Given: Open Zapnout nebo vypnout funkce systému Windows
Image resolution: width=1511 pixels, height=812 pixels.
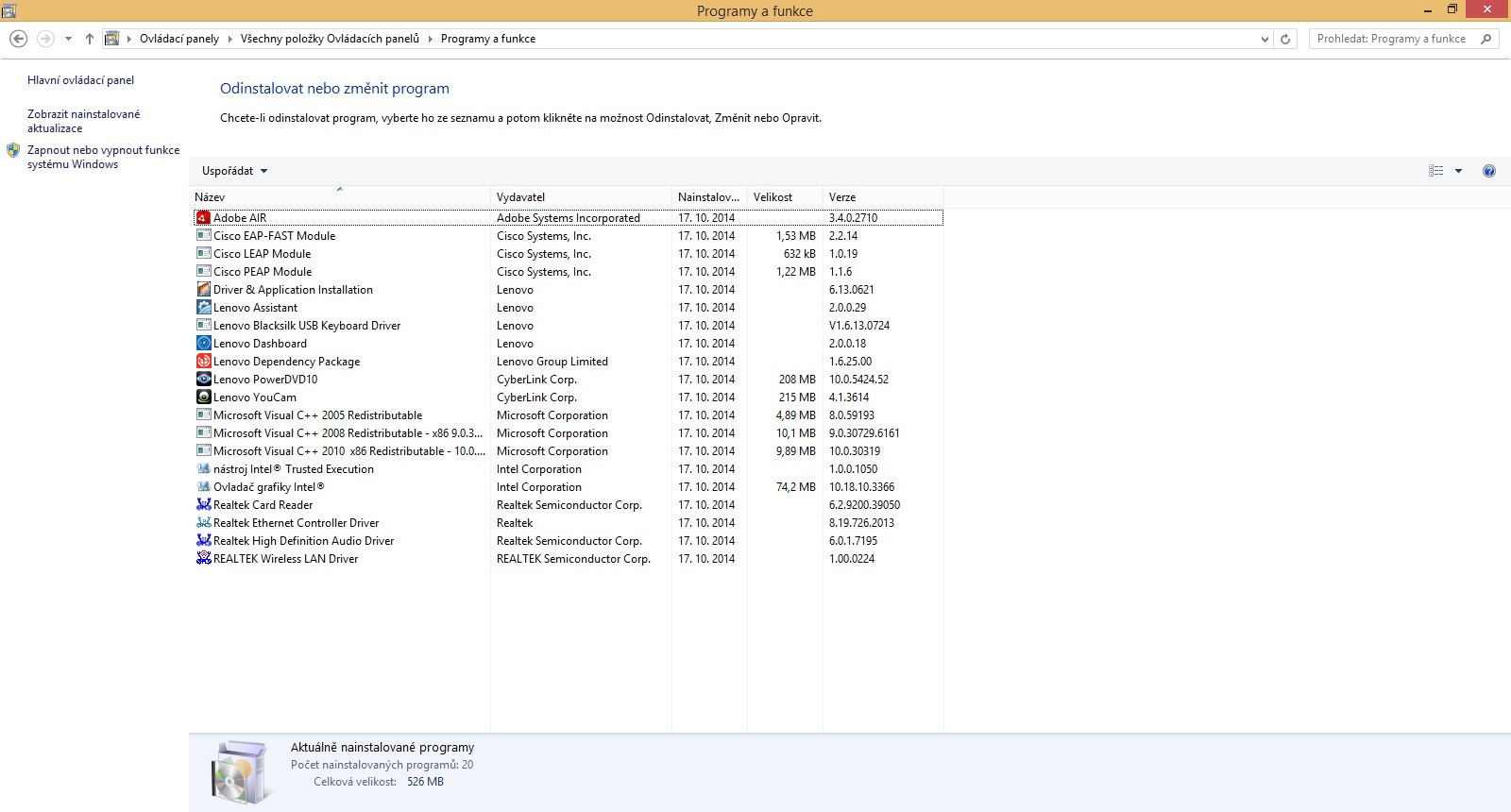Looking at the screenshot, I should pyautogui.click(x=103, y=157).
